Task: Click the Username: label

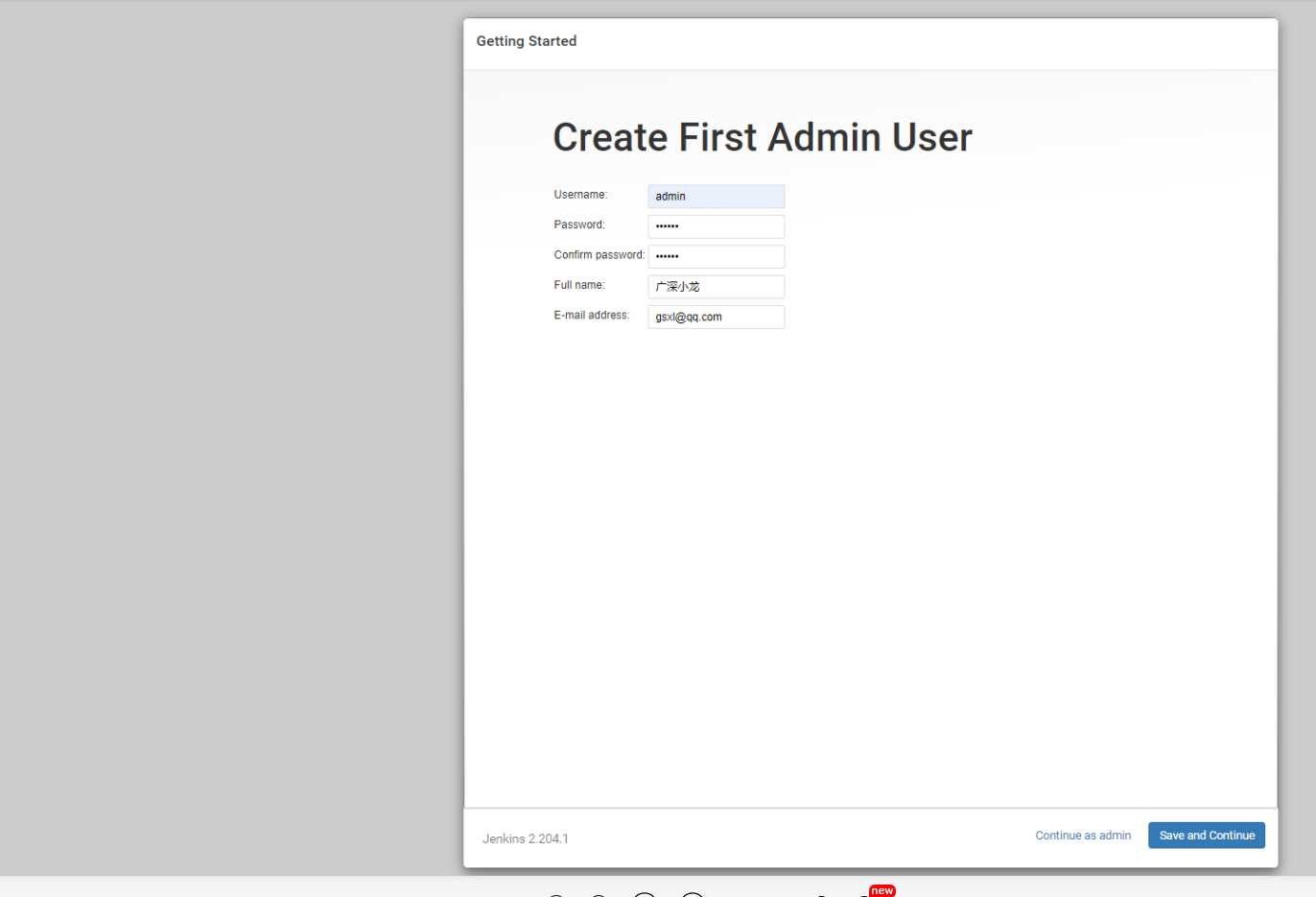Action: click(580, 195)
